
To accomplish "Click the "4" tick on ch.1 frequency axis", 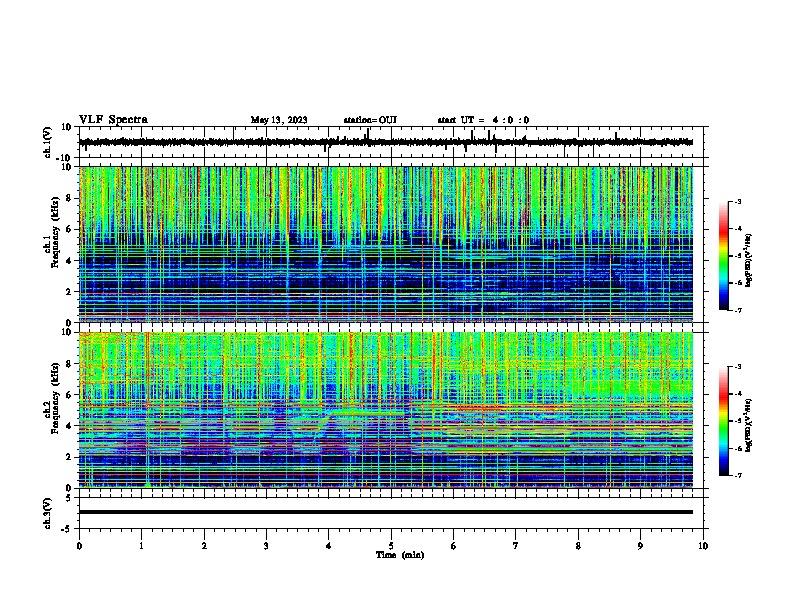I will 69,261.
